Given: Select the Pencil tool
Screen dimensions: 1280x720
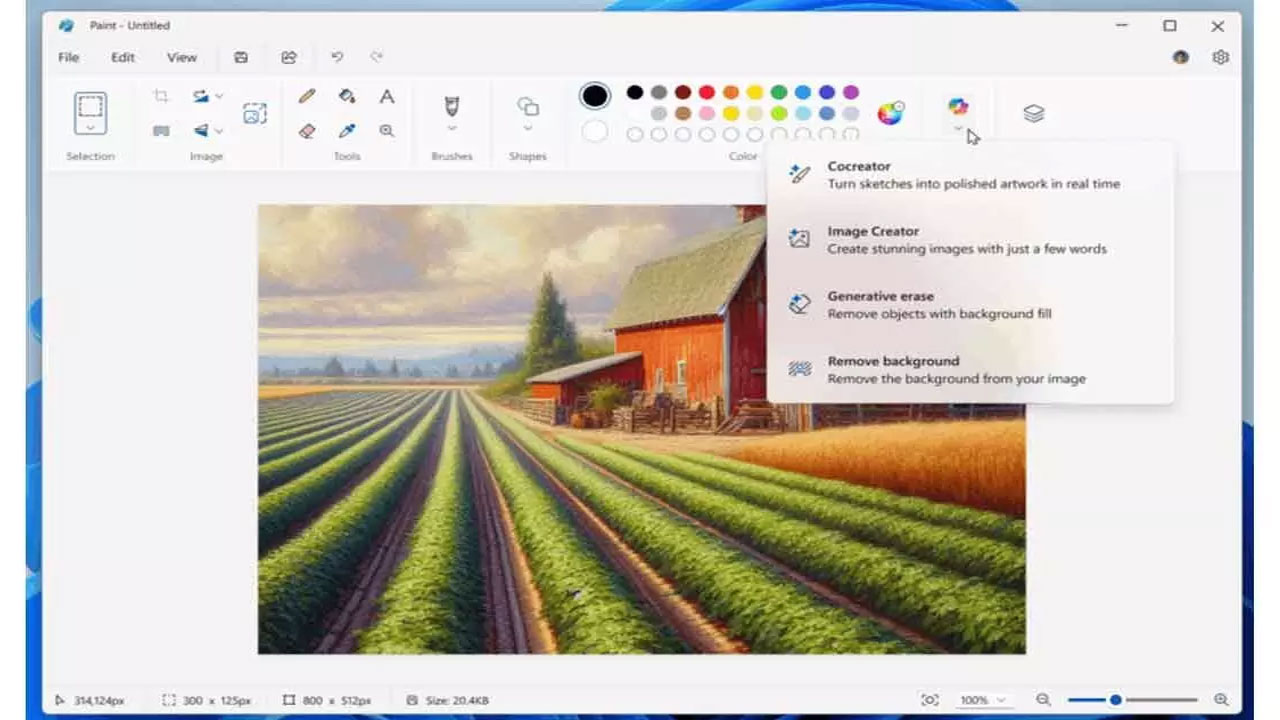Looking at the screenshot, I should [x=305, y=96].
